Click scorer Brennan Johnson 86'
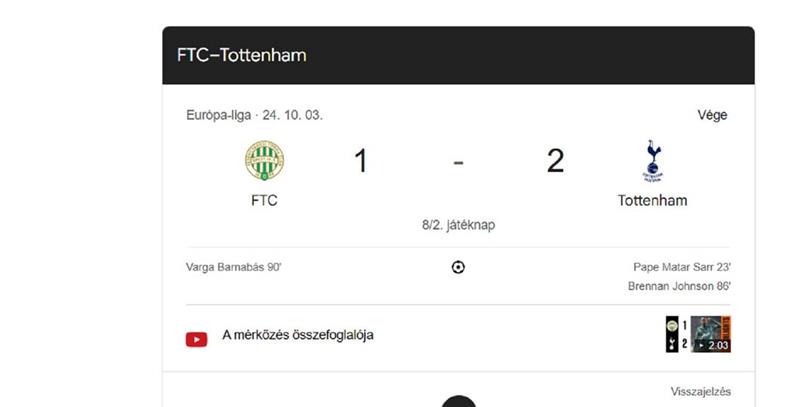 coord(679,286)
